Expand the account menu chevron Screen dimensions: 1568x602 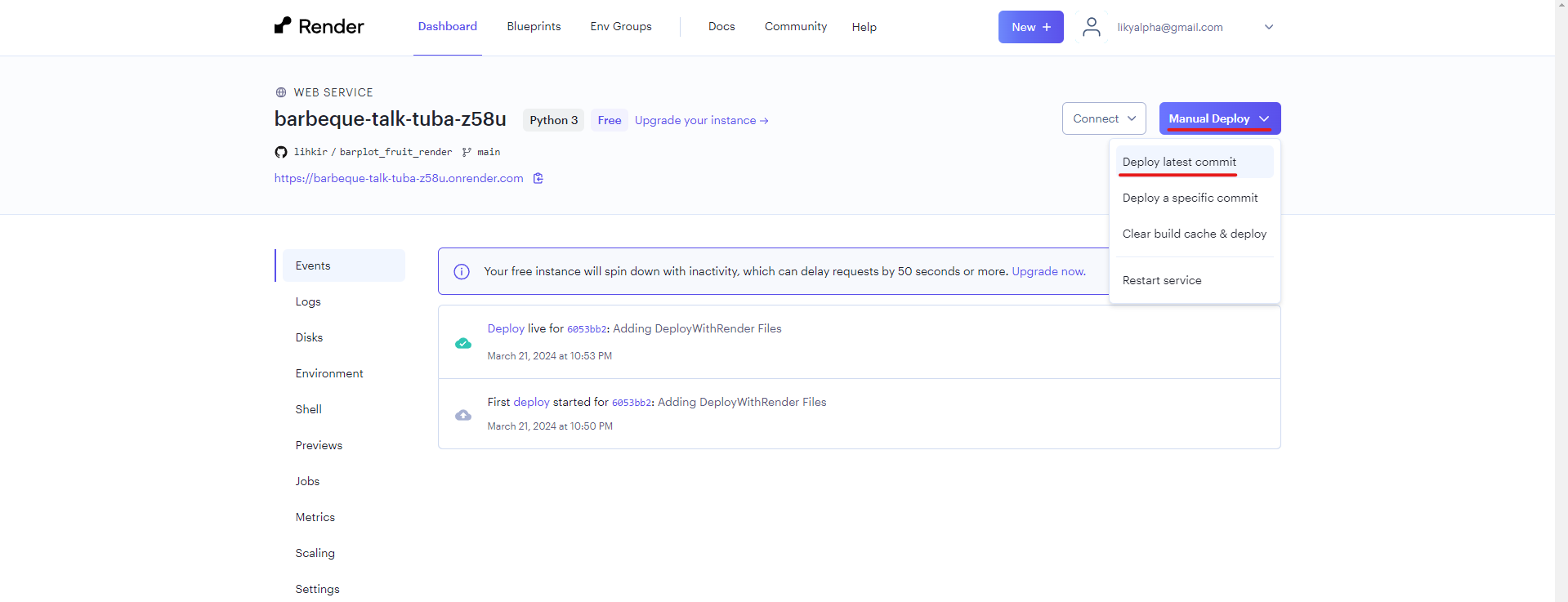pos(1269,27)
